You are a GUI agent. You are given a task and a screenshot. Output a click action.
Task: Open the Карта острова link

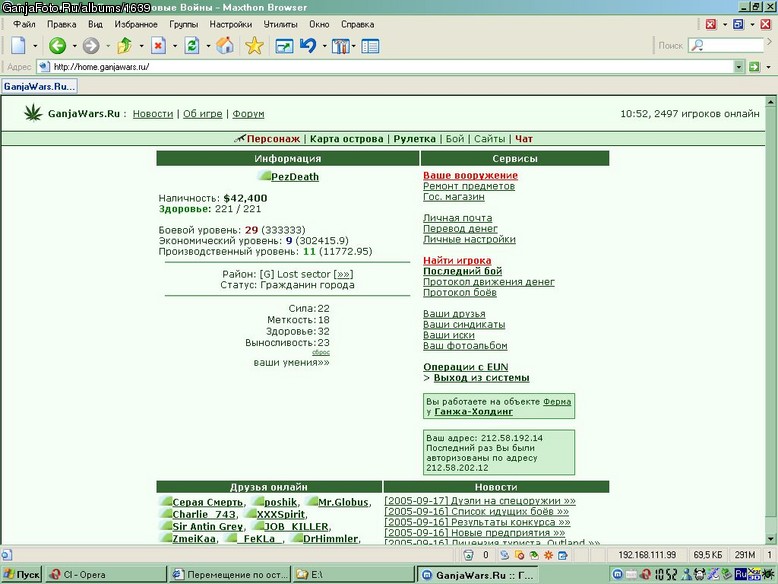(x=346, y=139)
